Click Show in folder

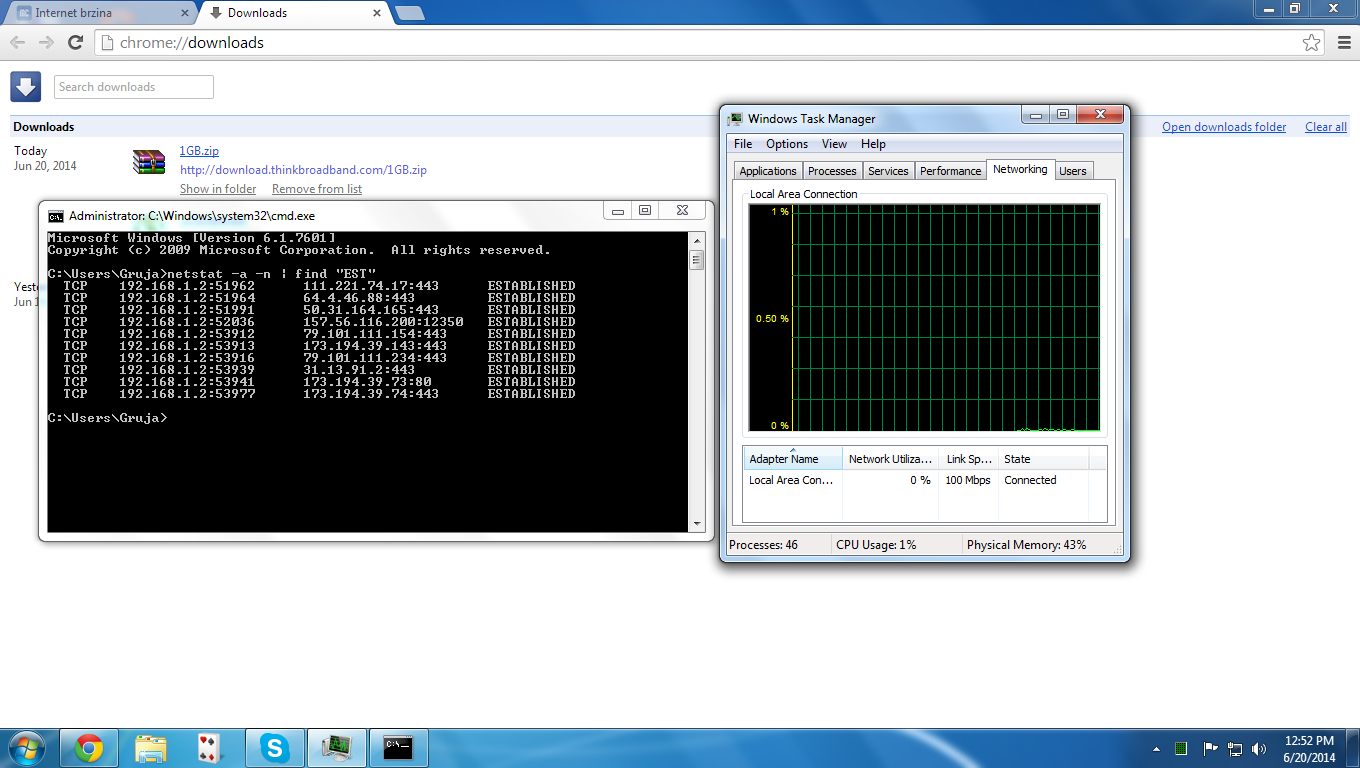[218, 189]
